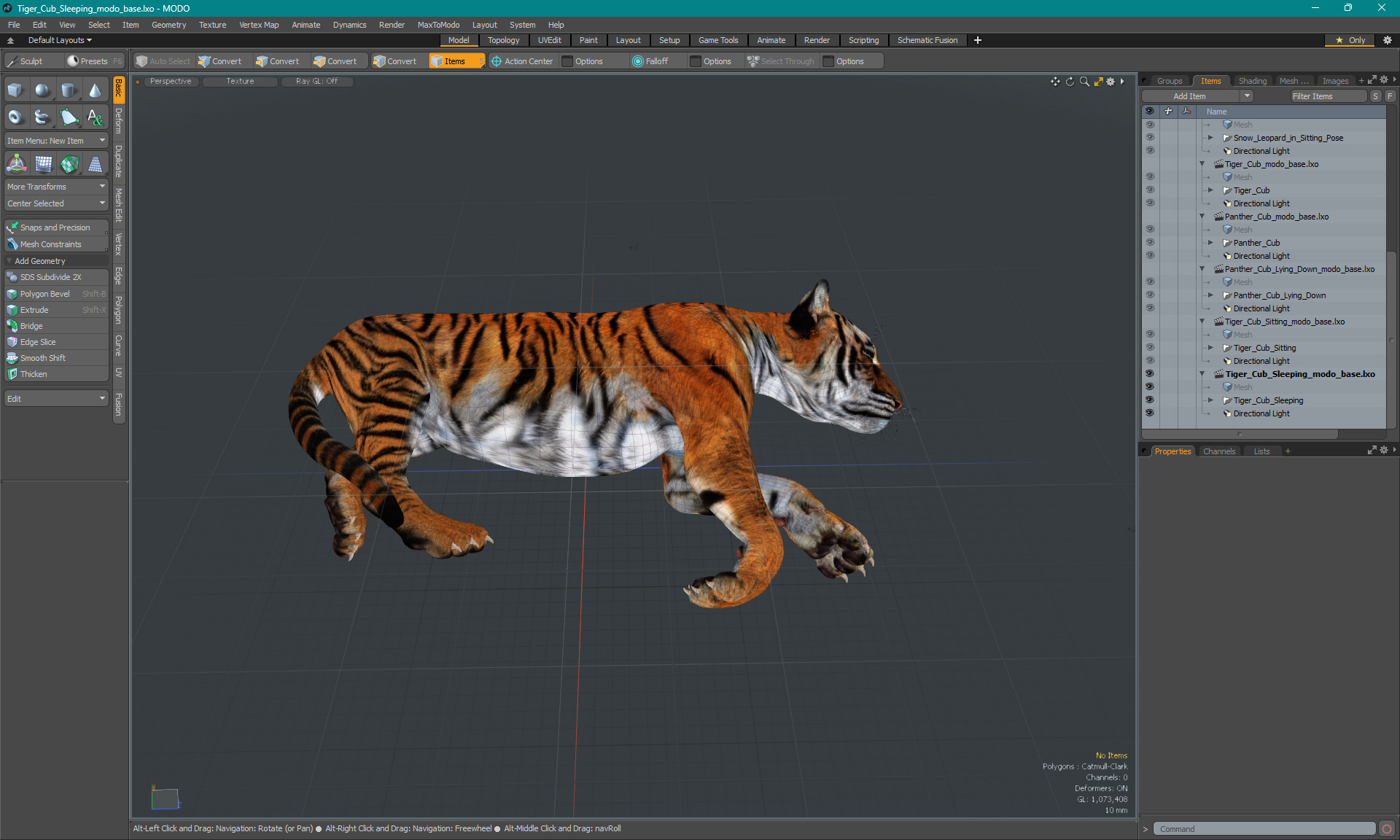The height and width of the screenshot is (840, 1400).
Task: Click the Command input field
Action: click(1264, 829)
